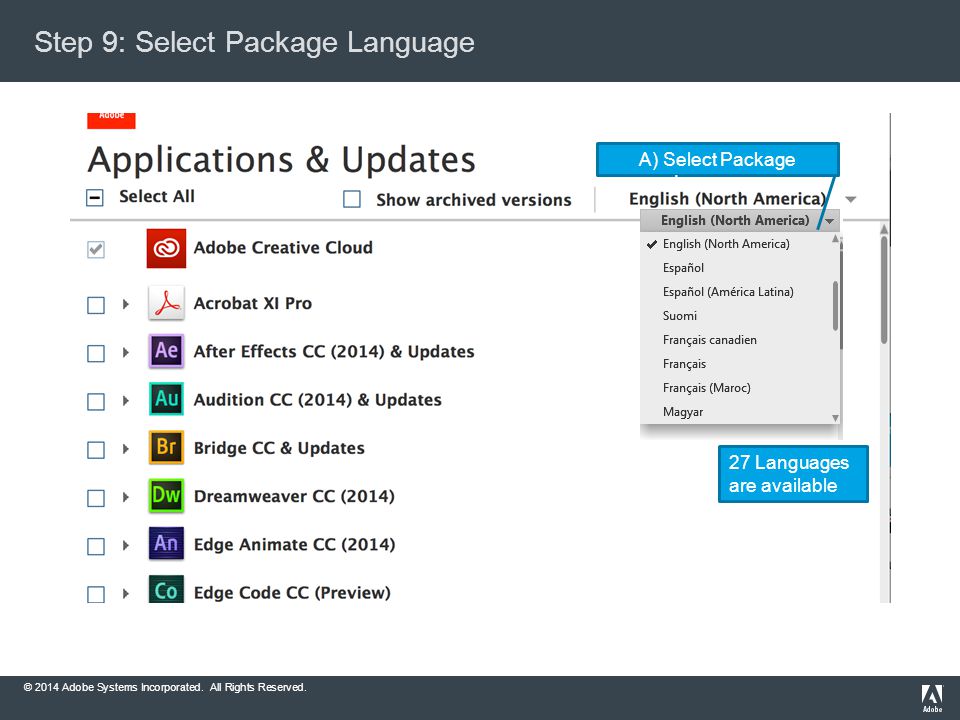This screenshot has height=720, width=960.
Task: Expand the Dreamweaver CC (2014) row
Action: (126, 497)
